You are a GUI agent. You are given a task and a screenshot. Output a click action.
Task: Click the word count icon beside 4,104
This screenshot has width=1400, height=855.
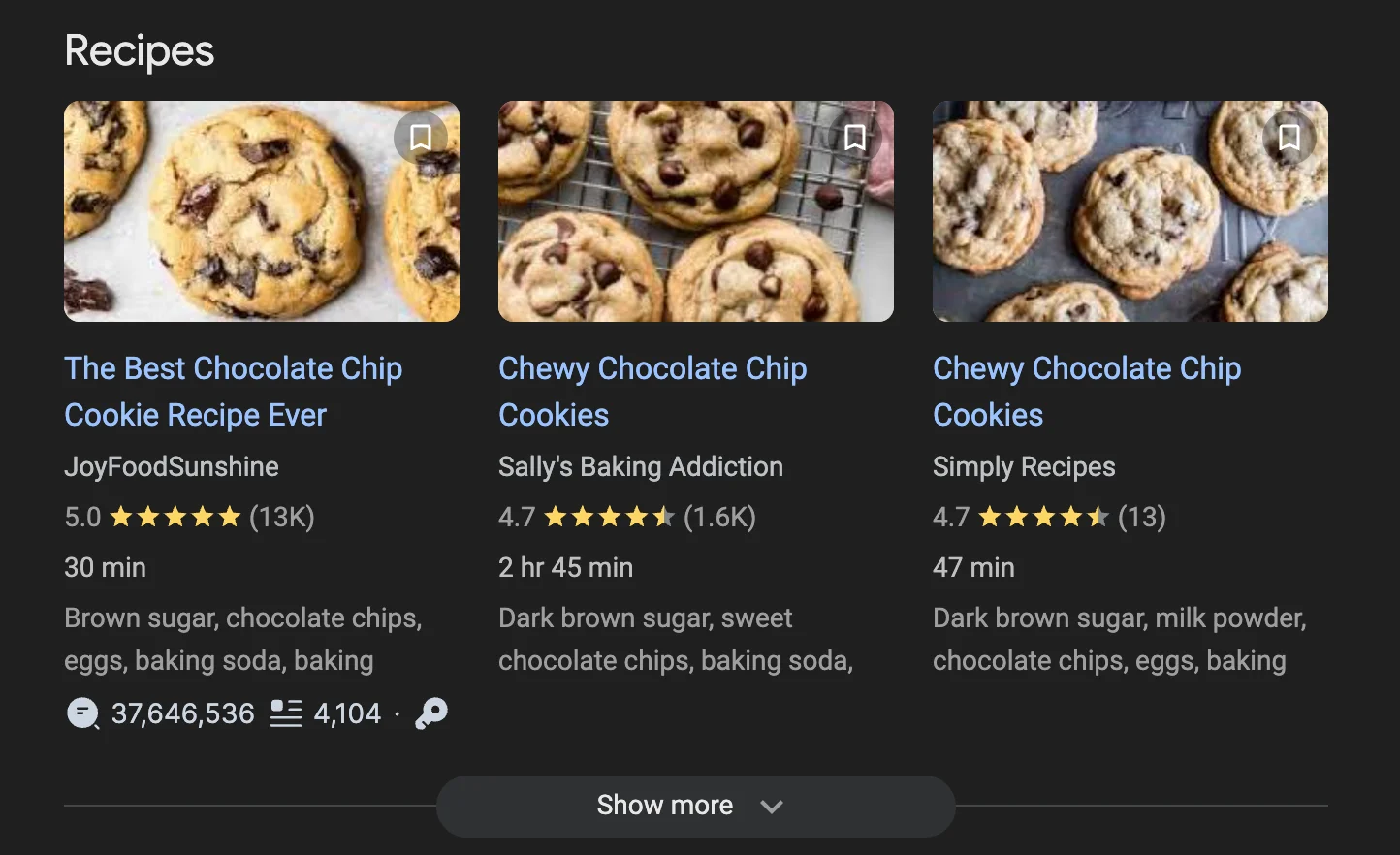[286, 714]
